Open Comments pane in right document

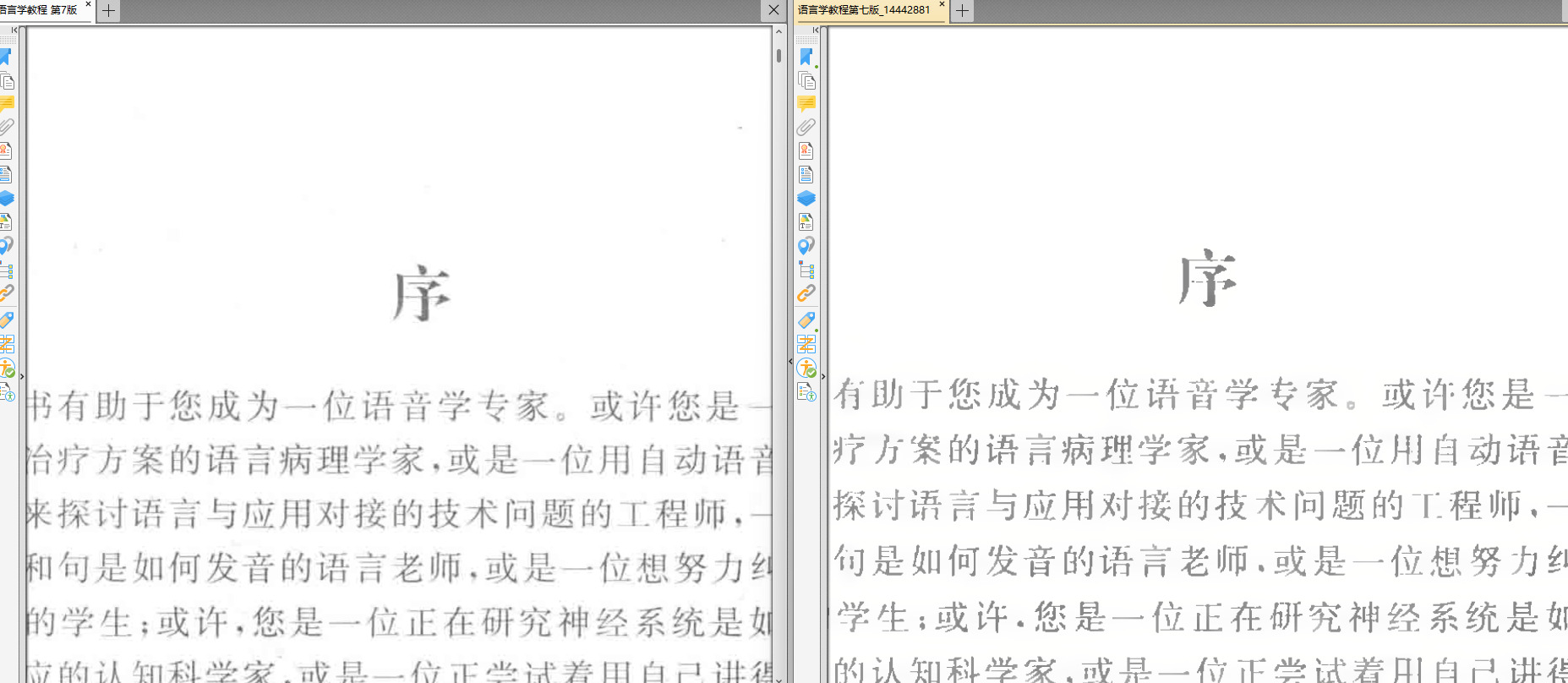click(806, 104)
